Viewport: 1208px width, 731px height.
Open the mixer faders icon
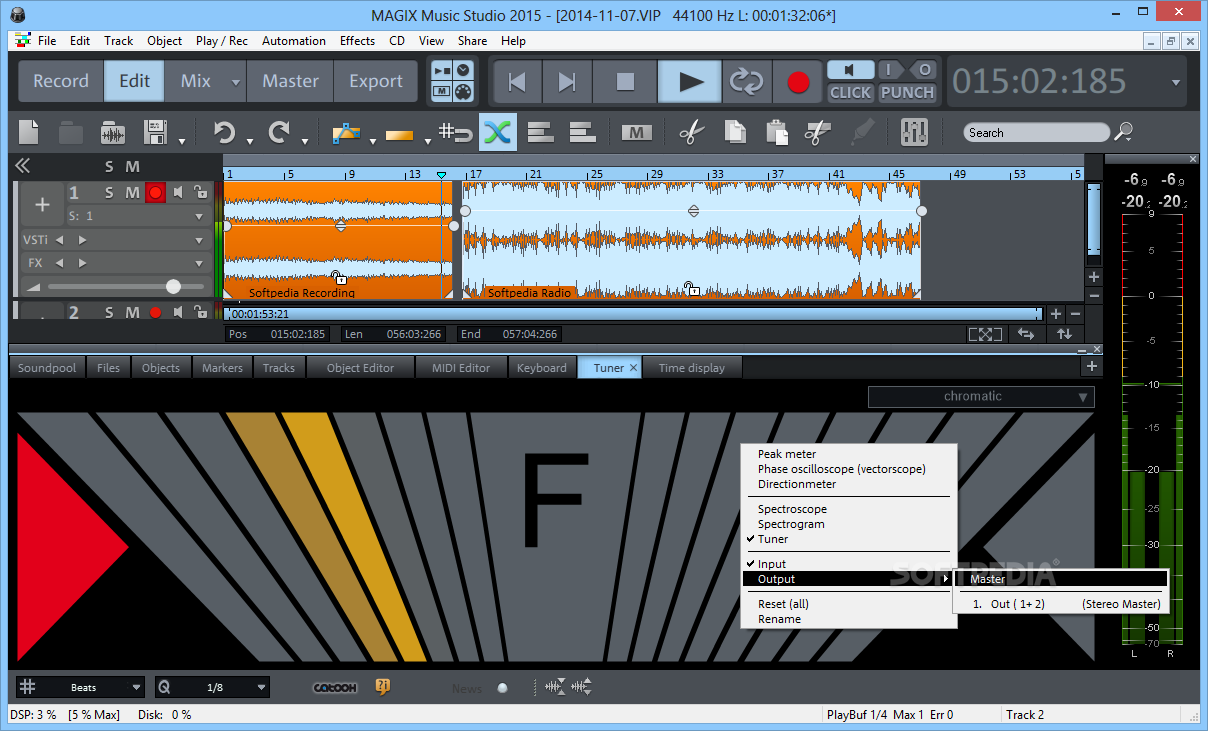tap(914, 132)
